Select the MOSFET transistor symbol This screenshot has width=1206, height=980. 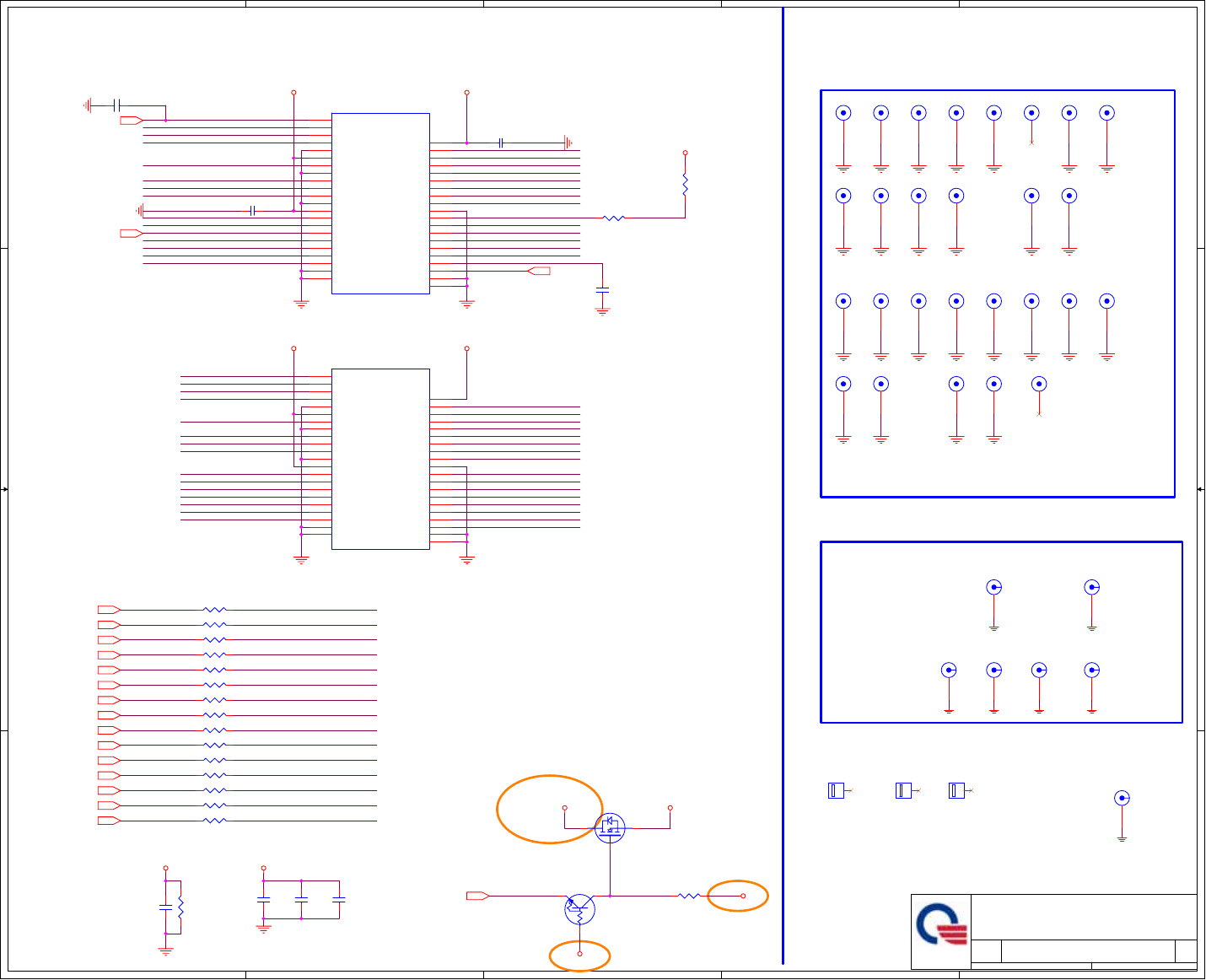610,828
